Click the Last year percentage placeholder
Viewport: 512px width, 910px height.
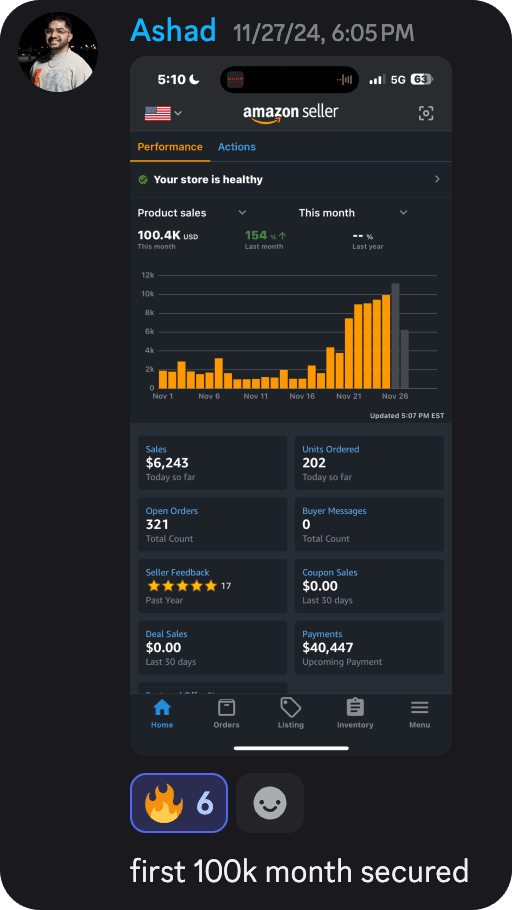(363, 236)
